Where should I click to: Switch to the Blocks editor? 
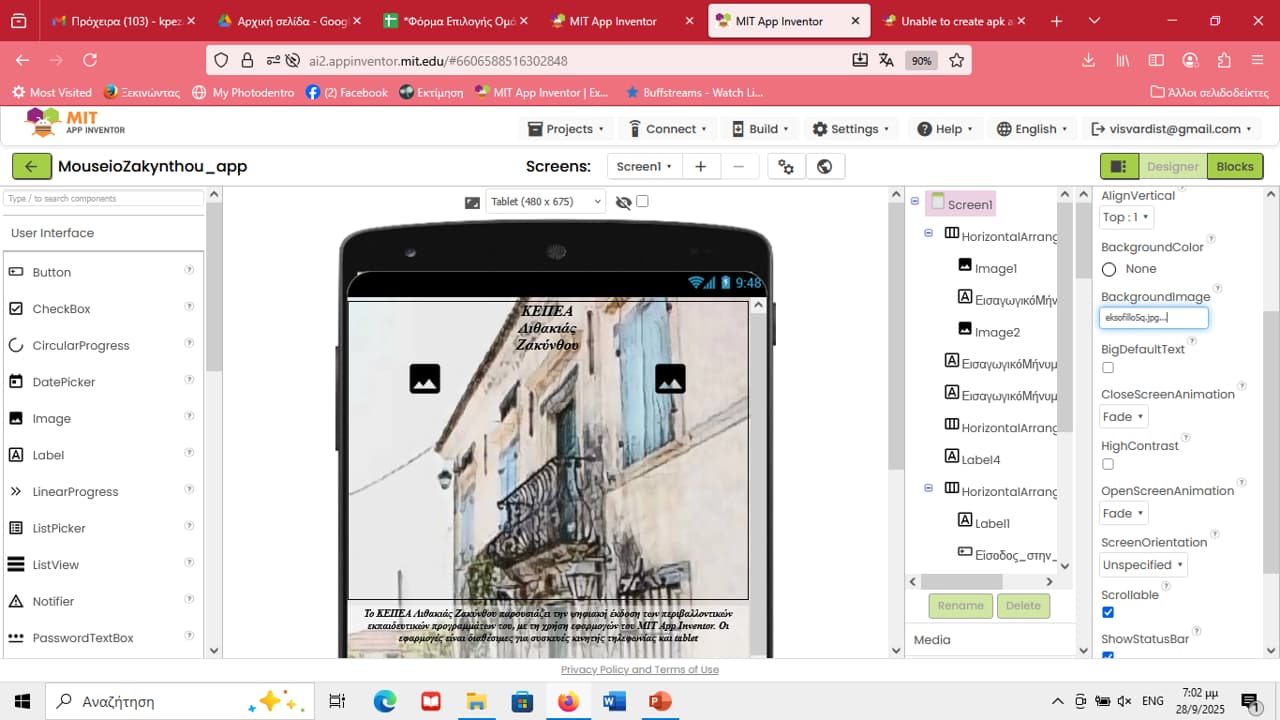click(1234, 167)
